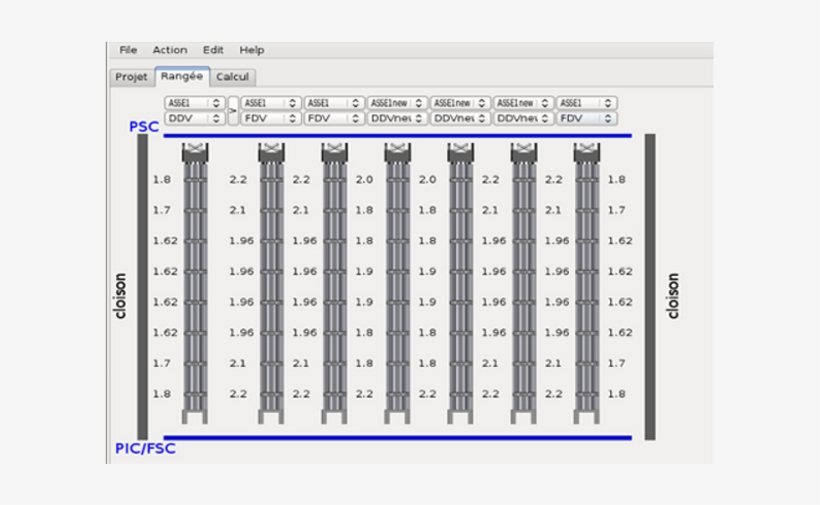Open the File menu
Viewport: 820px width, 505px height.
tap(128, 50)
